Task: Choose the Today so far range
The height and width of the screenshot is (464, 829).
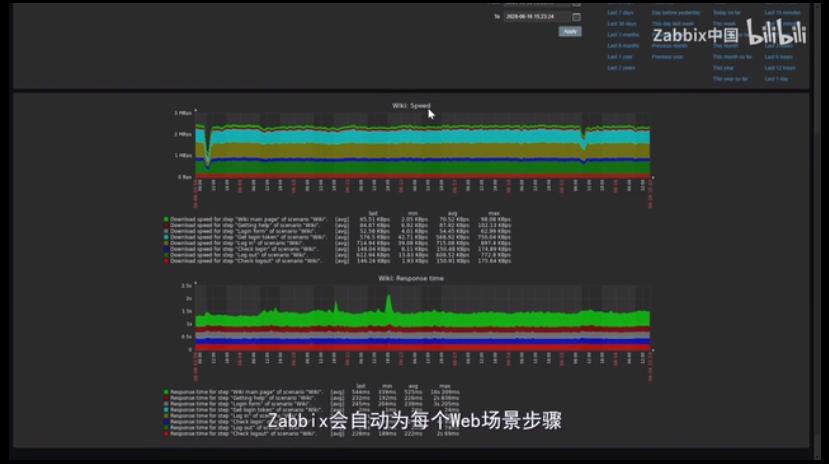Action: point(726,13)
